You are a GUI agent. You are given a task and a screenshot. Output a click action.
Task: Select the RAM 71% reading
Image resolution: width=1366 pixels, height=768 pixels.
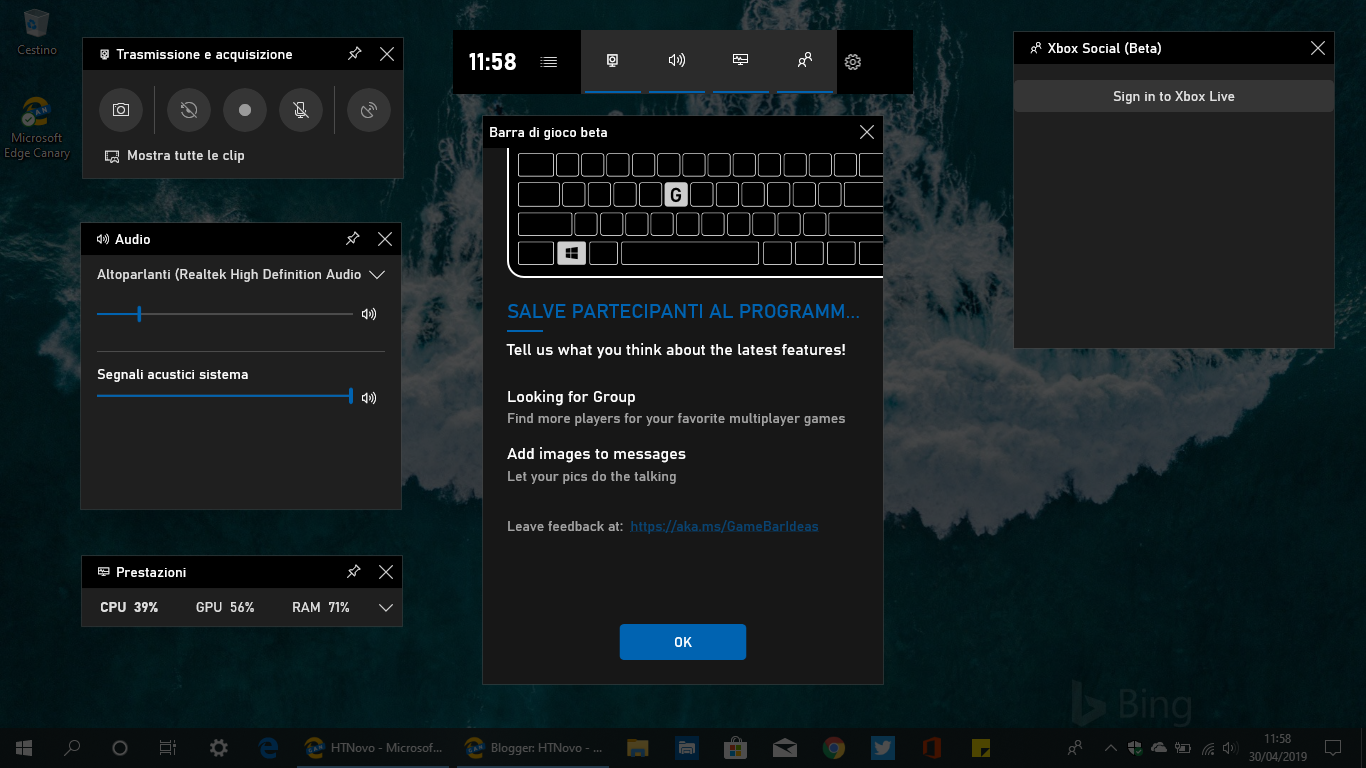pyautogui.click(x=321, y=607)
